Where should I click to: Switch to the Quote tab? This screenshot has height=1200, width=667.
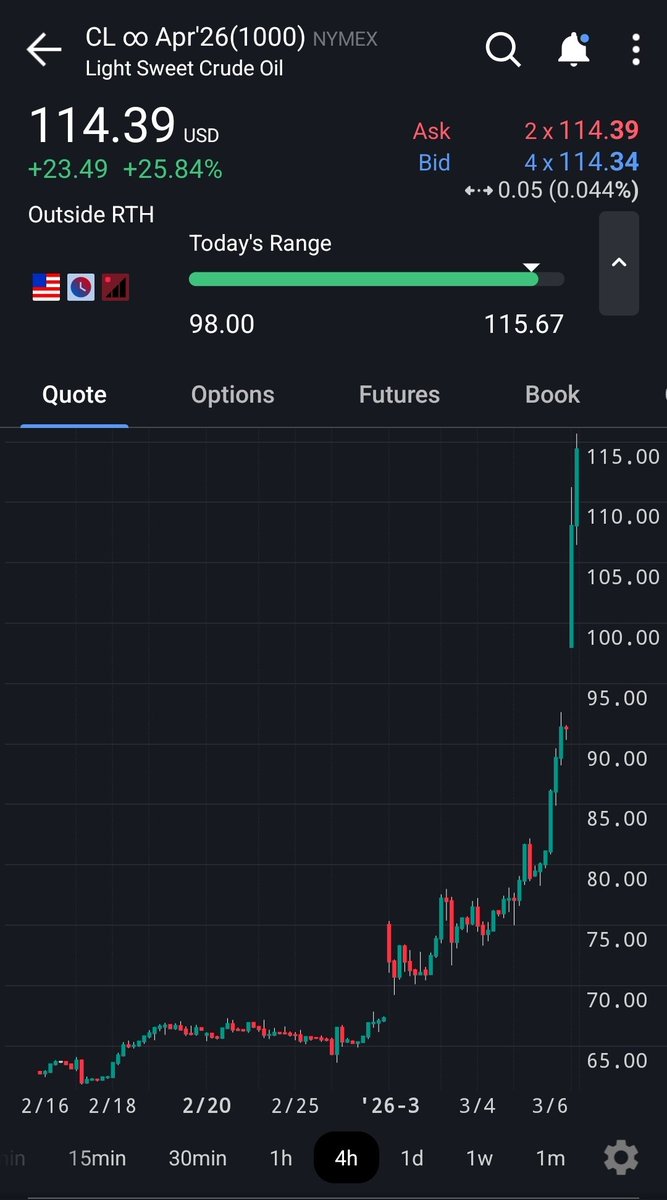tap(74, 395)
